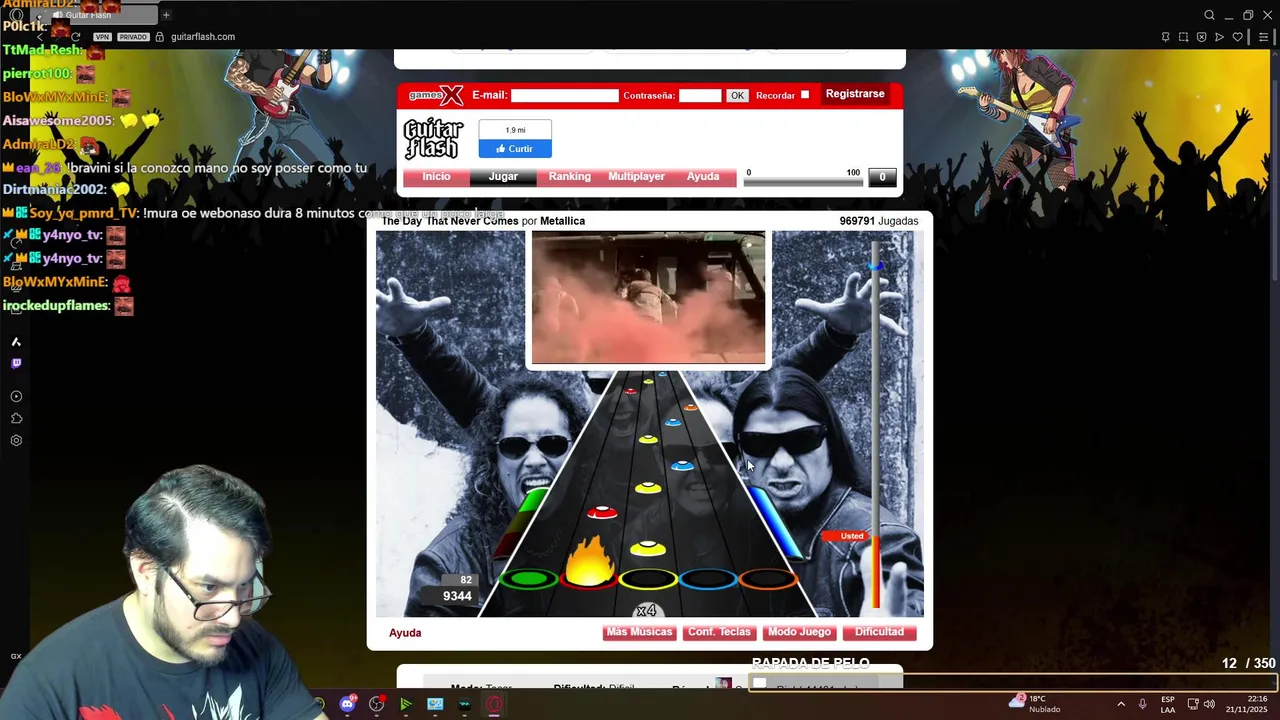Check the Recordar checkbox
This screenshot has width=1280, height=720.
click(x=805, y=95)
